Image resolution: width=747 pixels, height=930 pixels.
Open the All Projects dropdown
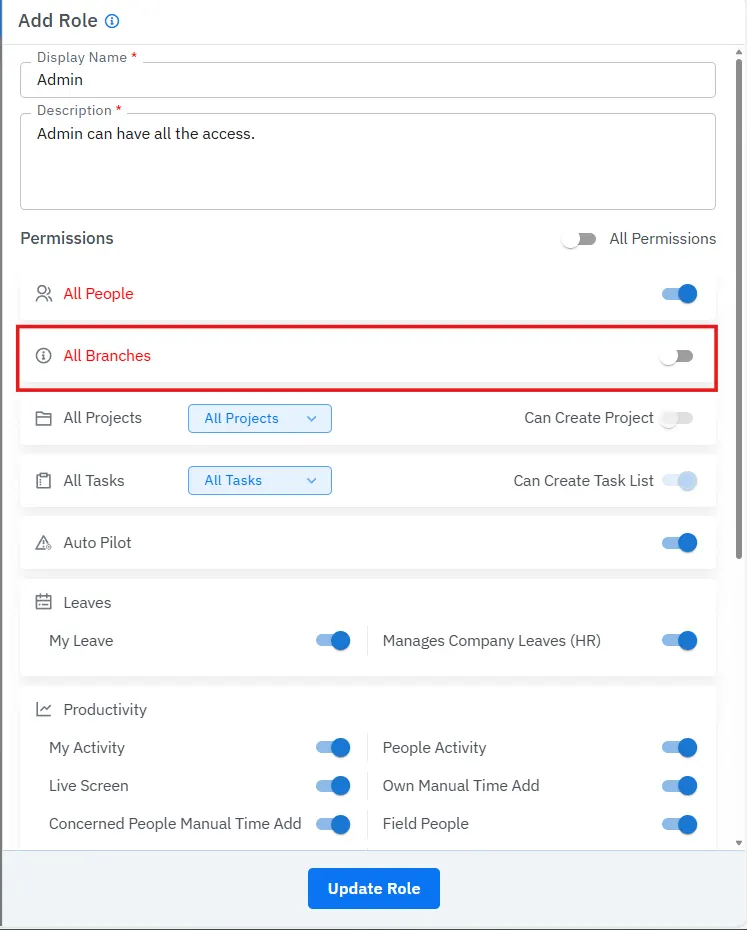coord(259,418)
